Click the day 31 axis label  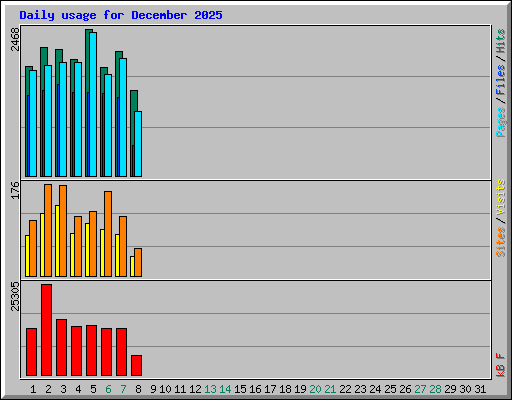point(480,389)
